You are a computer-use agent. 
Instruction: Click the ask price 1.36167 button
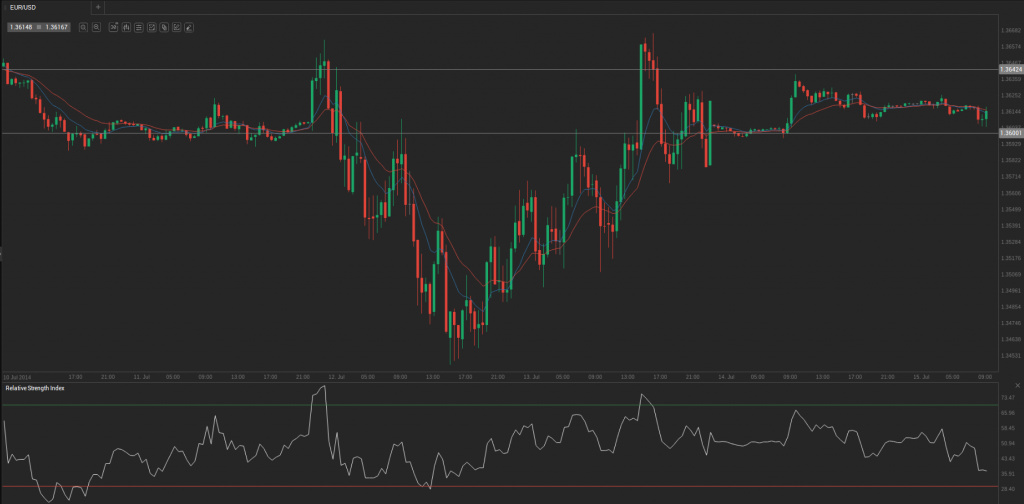(x=57, y=27)
